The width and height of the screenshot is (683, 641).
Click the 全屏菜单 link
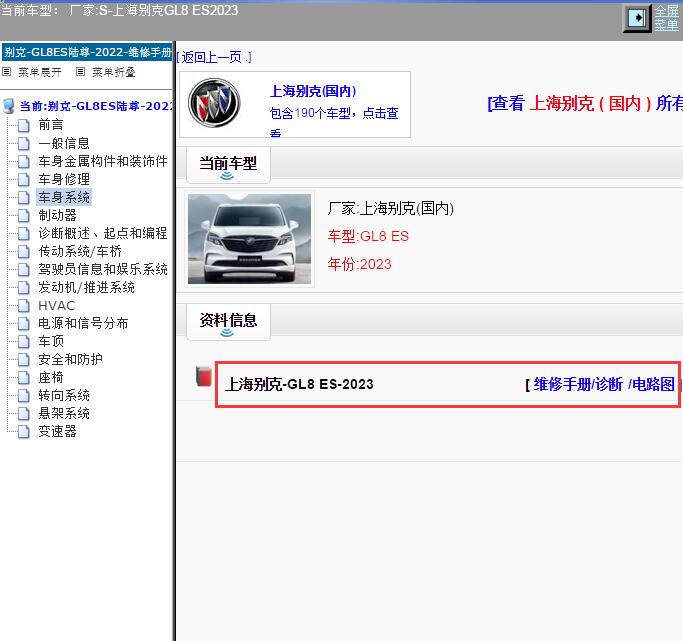tap(666, 18)
